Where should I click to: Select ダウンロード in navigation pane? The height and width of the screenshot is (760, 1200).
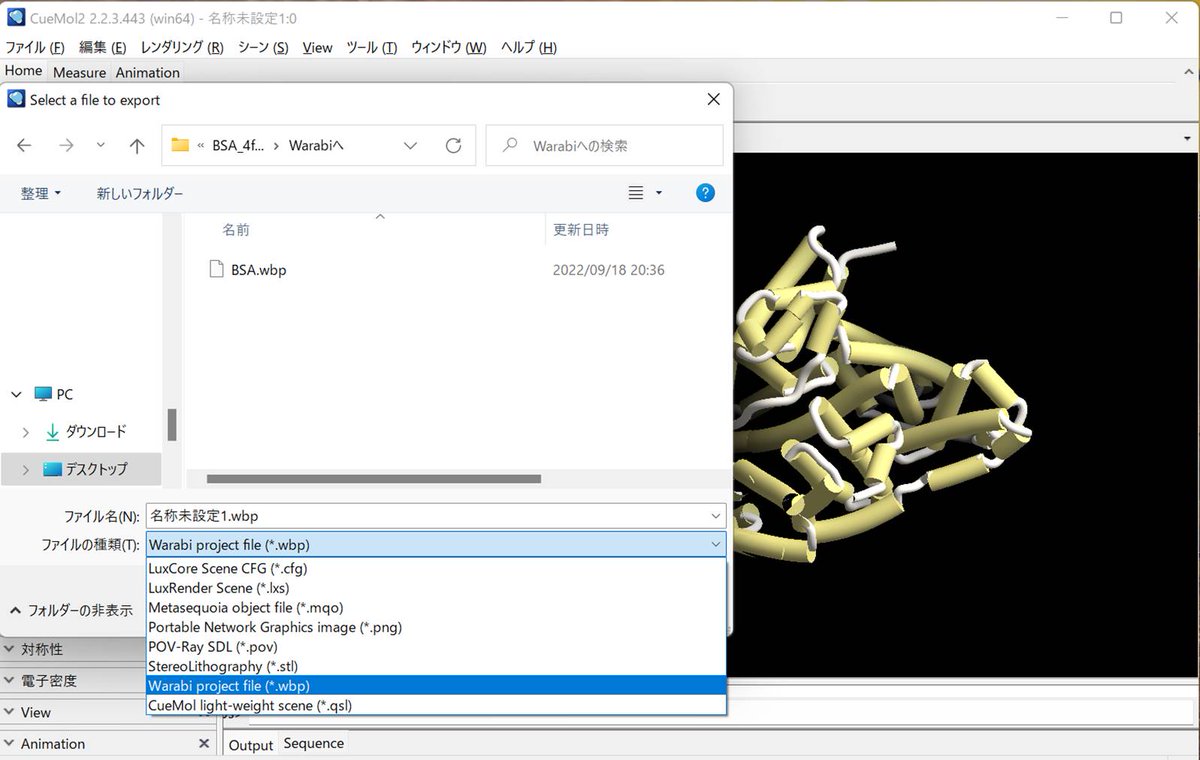pos(86,432)
